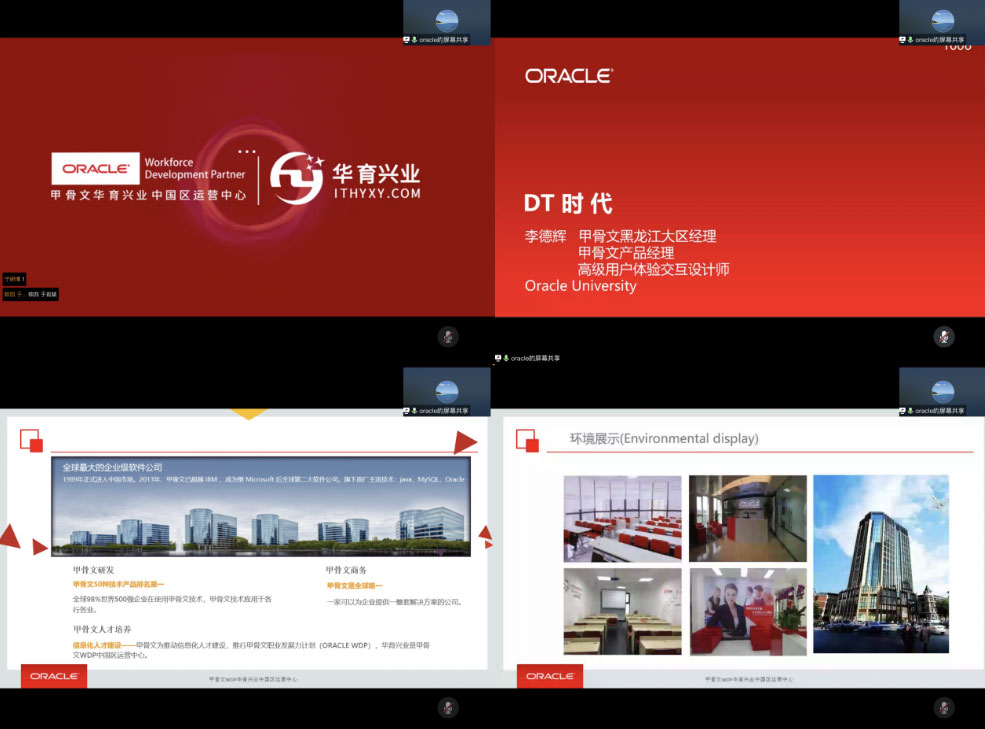Open presenter video thumbnail above the DT 时代 slide
This screenshot has height=729, width=985.
(941, 18)
